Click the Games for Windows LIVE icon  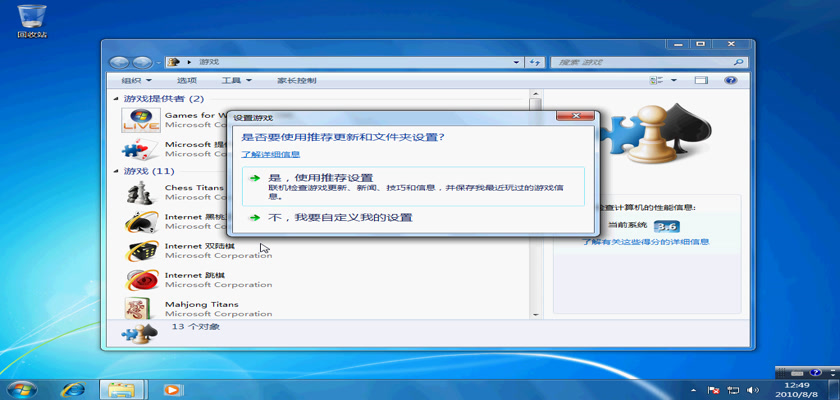point(139,120)
